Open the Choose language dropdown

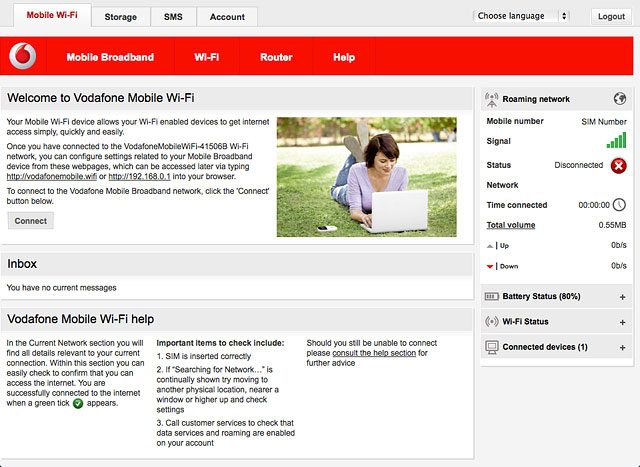(x=521, y=16)
